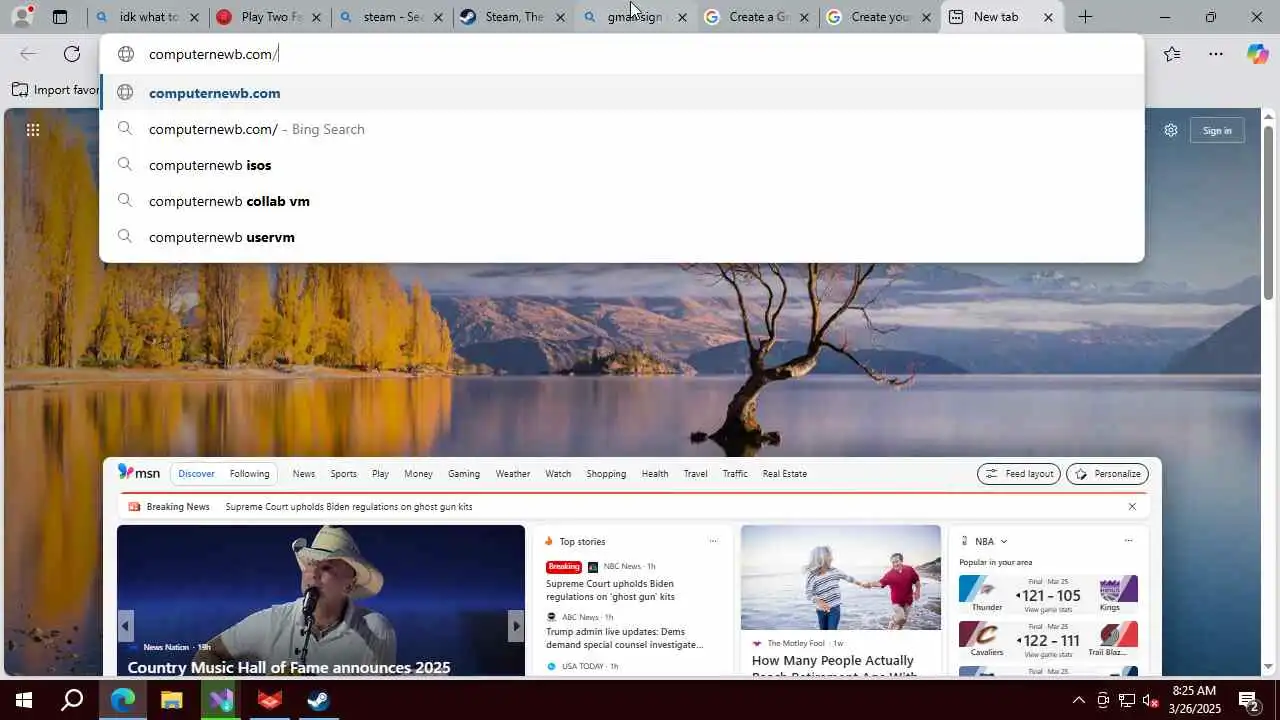Screen dimensions: 1280x720
Task: Open the Real Estate category
Action: click(785, 474)
